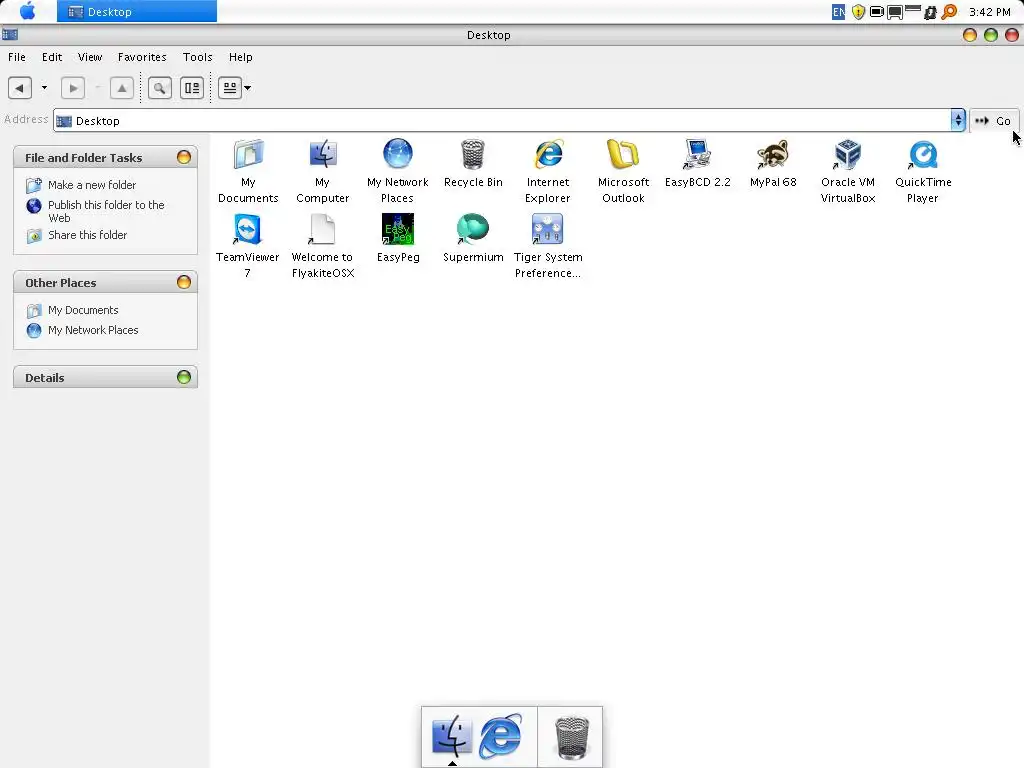Go to My Network Places in Other Places
Viewport: 1024px width, 768px height.
click(93, 330)
